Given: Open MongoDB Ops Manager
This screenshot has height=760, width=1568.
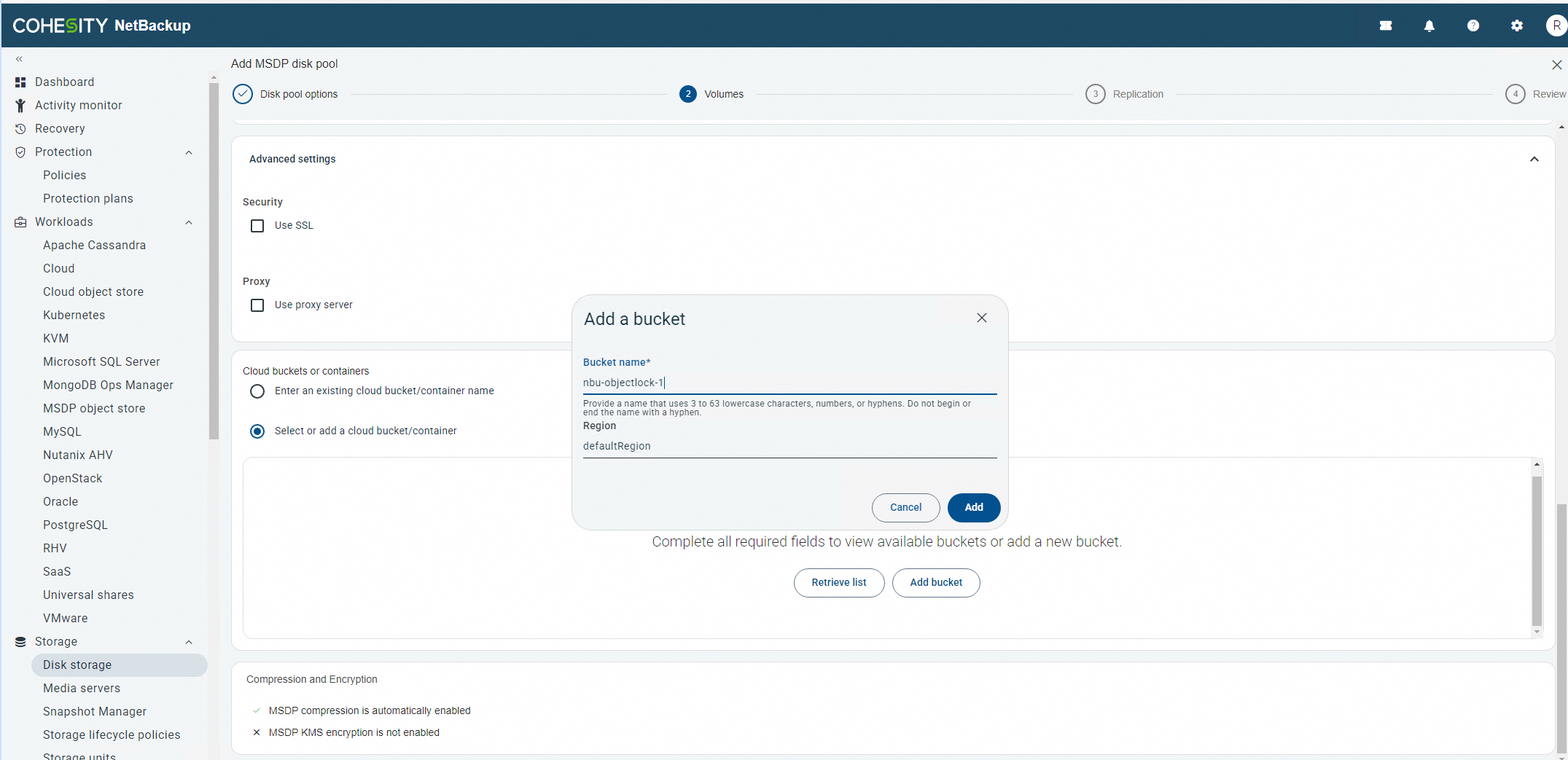Looking at the screenshot, I should (x=108, y=385).
